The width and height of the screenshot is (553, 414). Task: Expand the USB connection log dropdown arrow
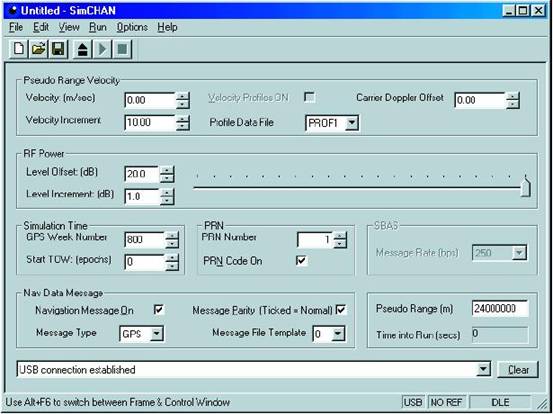(483, 369)
